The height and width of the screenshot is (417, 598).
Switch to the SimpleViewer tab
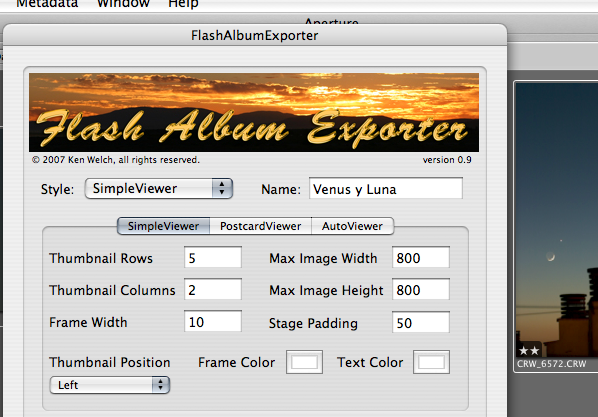click(x=163, y=226)
